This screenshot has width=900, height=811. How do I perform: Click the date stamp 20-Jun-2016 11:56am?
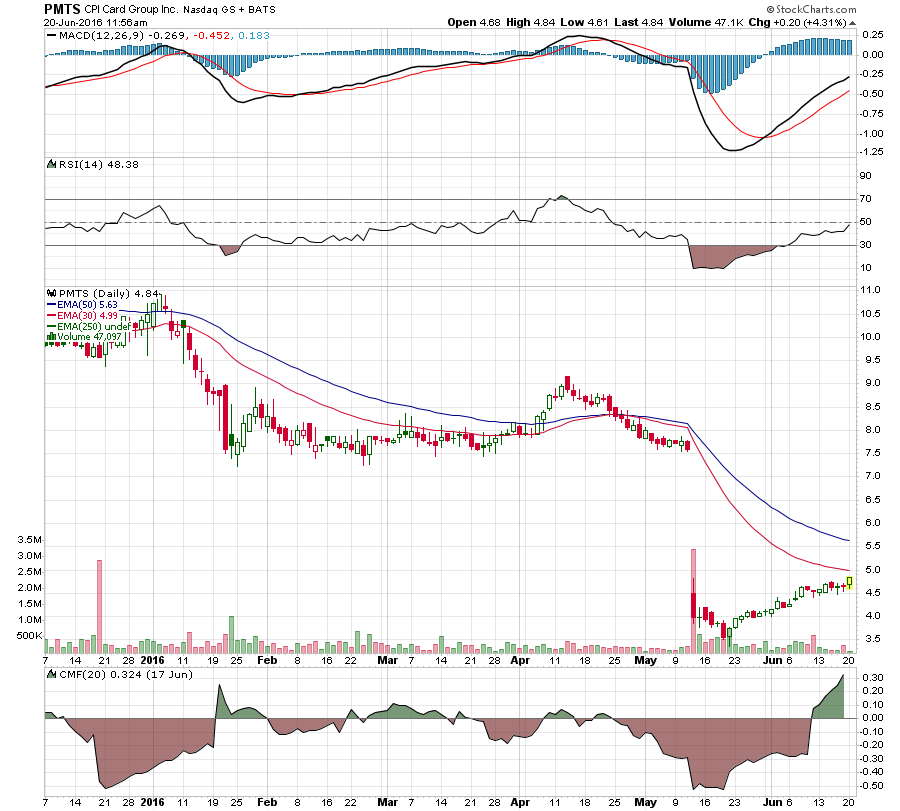(96, 23)
